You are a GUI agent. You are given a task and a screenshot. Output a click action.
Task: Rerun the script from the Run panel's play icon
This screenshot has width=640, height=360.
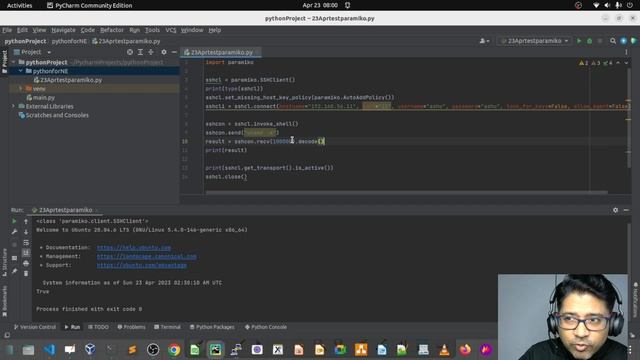14,221
